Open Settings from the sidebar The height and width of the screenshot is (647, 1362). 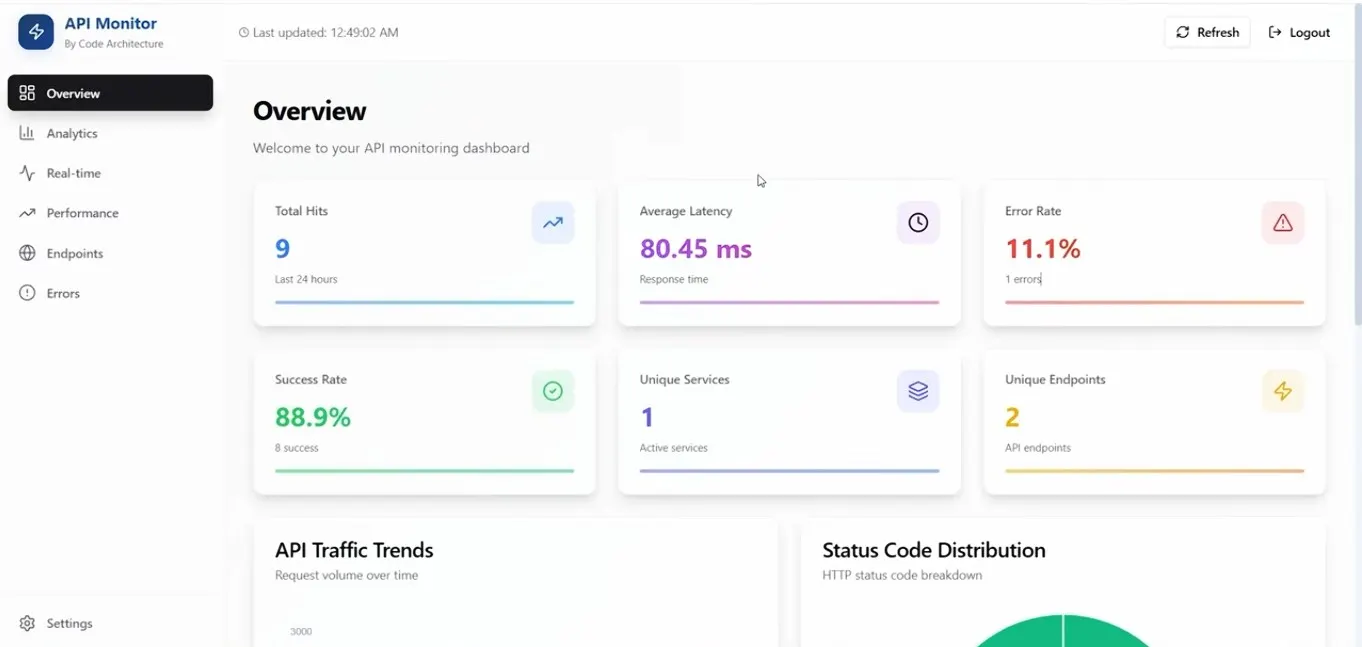click(110, 623)
